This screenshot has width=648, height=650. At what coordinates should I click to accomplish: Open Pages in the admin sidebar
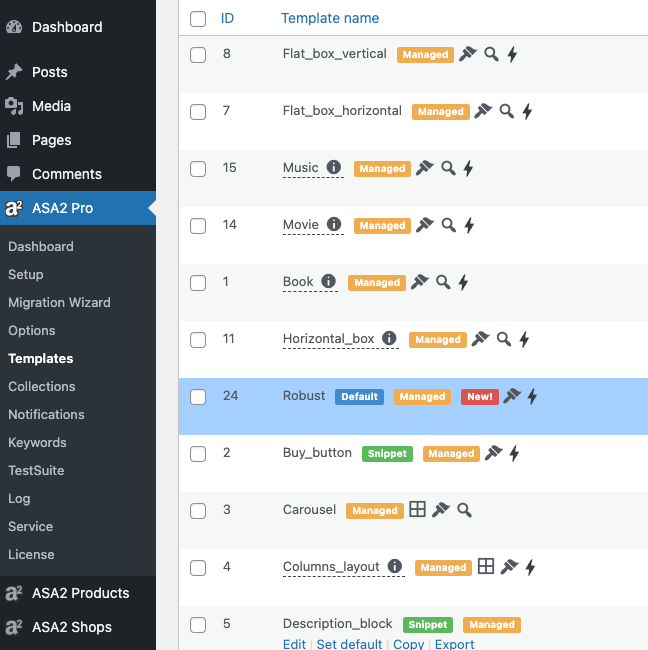[x=78, y=140]
